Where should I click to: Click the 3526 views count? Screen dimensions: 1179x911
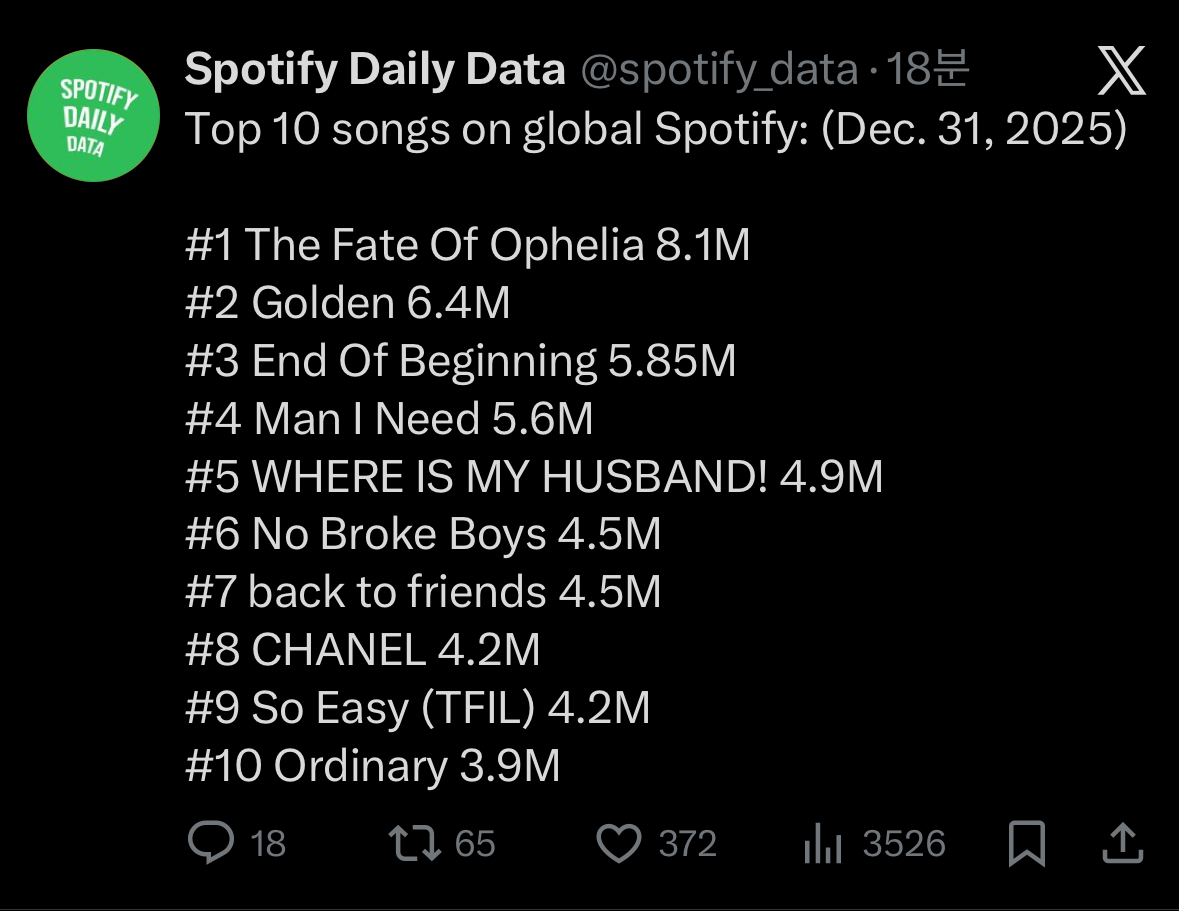(x=904, y=845)
